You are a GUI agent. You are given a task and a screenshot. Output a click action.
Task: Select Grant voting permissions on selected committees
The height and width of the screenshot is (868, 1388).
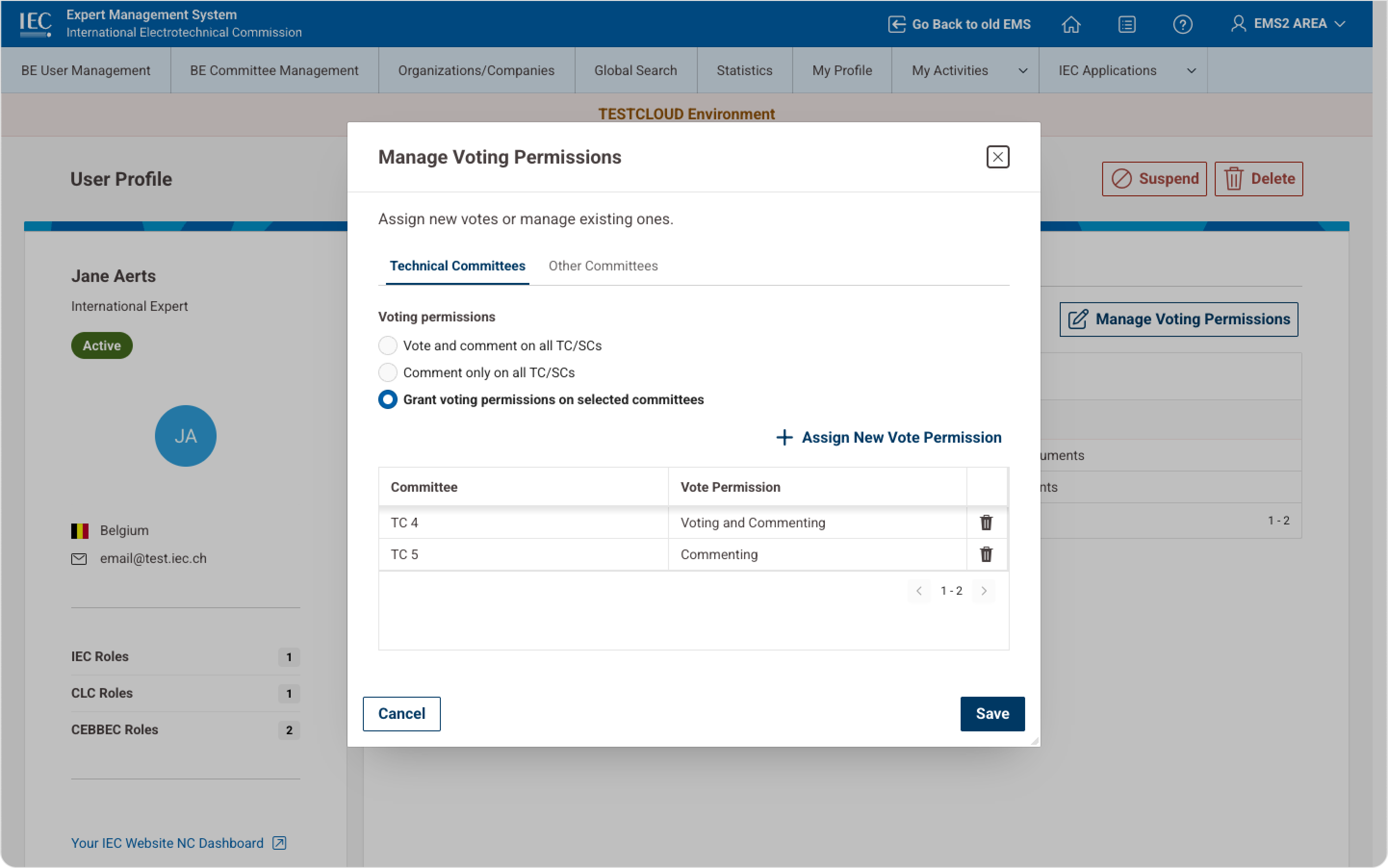388,399
